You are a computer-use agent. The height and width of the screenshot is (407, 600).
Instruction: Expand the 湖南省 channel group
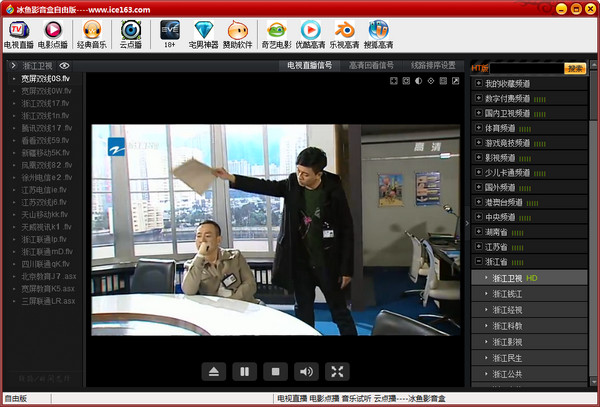pyautogui.click(x=479, y=230)
